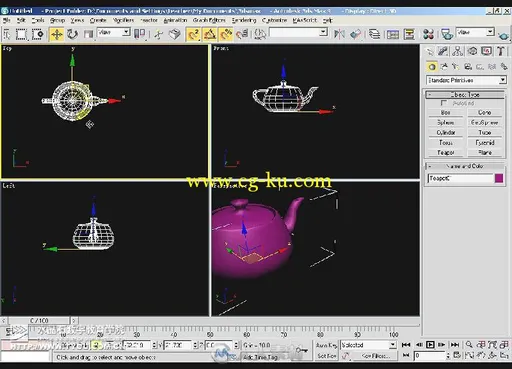Open the Modify panel tab
The width and height of the screenshot is (512, 369).
point(443,51)
